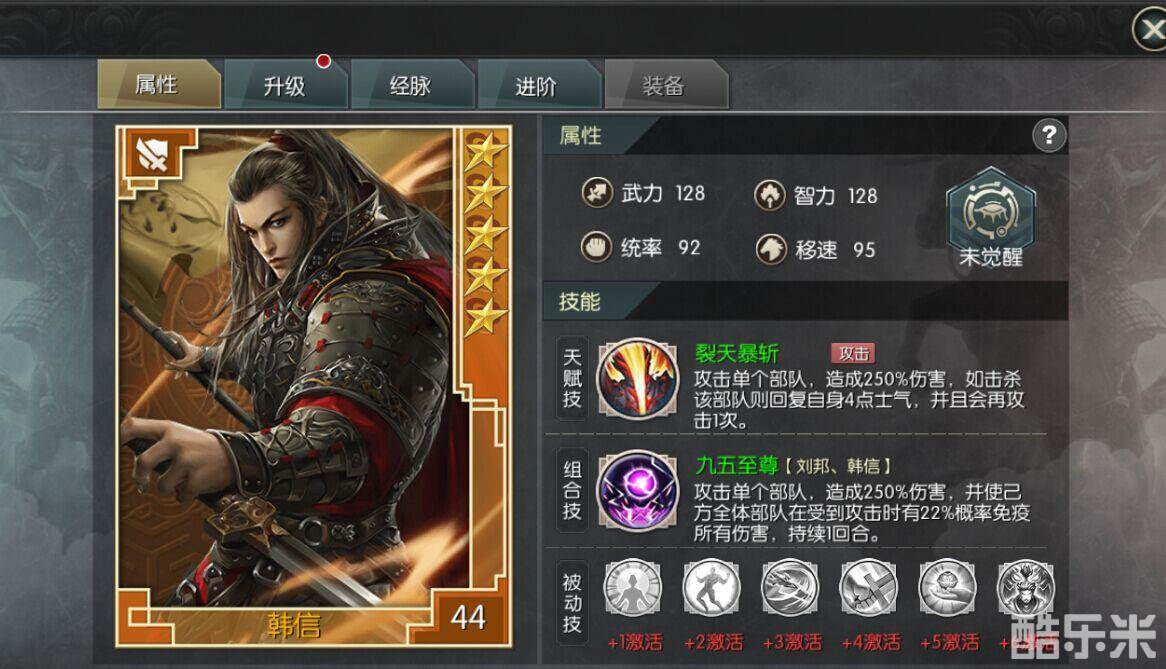Tap the +5激活 passive skill icon
Screen dimensions: 1166x669
(947, 588)
